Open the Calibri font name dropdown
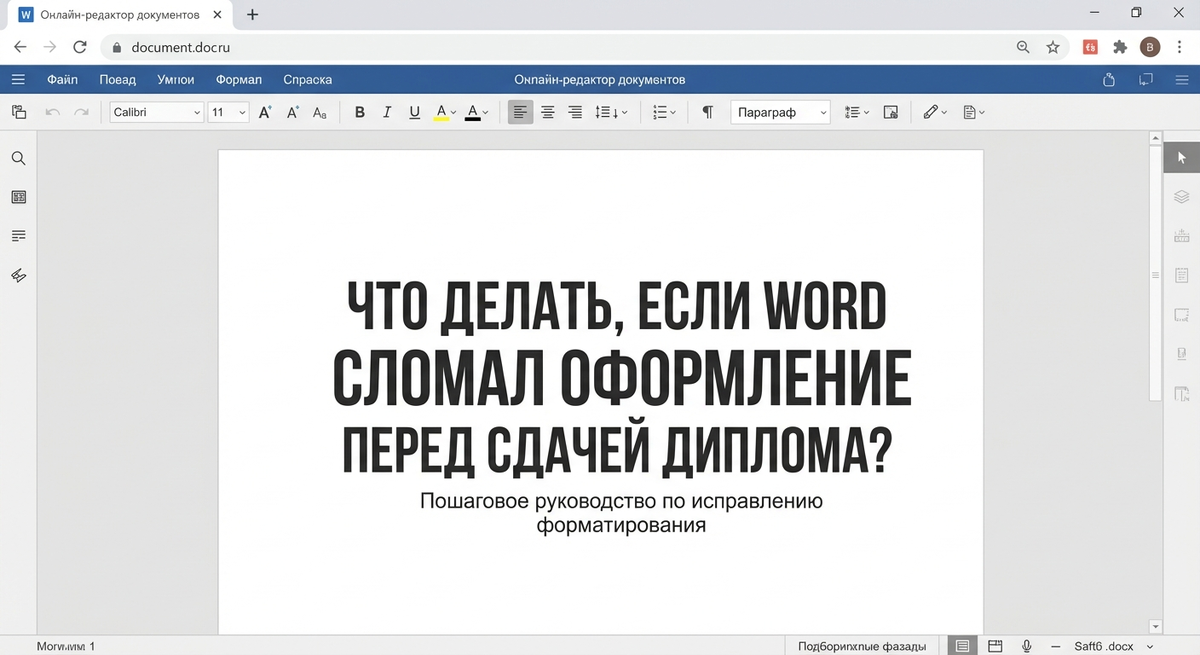The width and height of the screenshot is (1200, 655). point(157,113)
